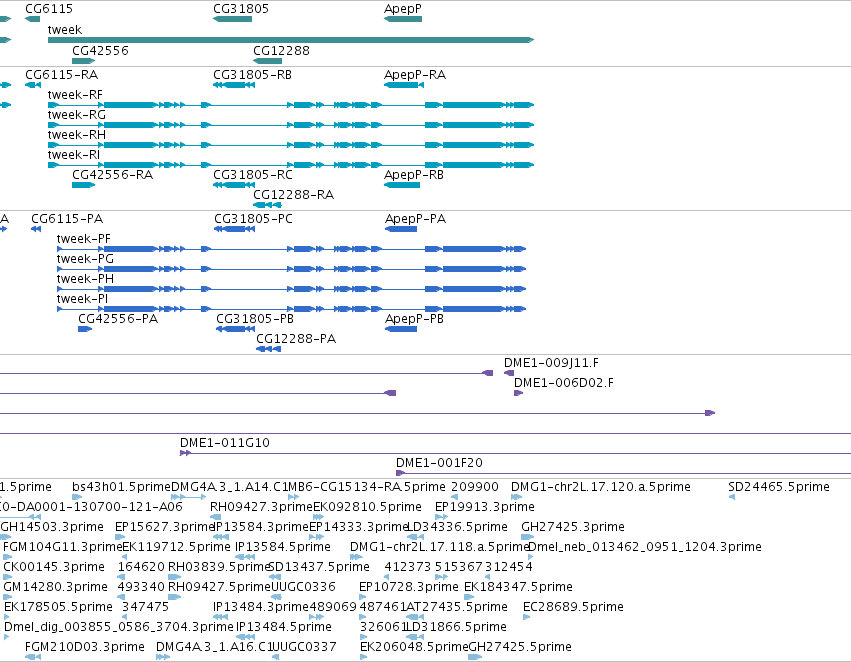Click the CG6115 gene label
This screenshot has width=851, height=662.
click(x=49, y=9)
